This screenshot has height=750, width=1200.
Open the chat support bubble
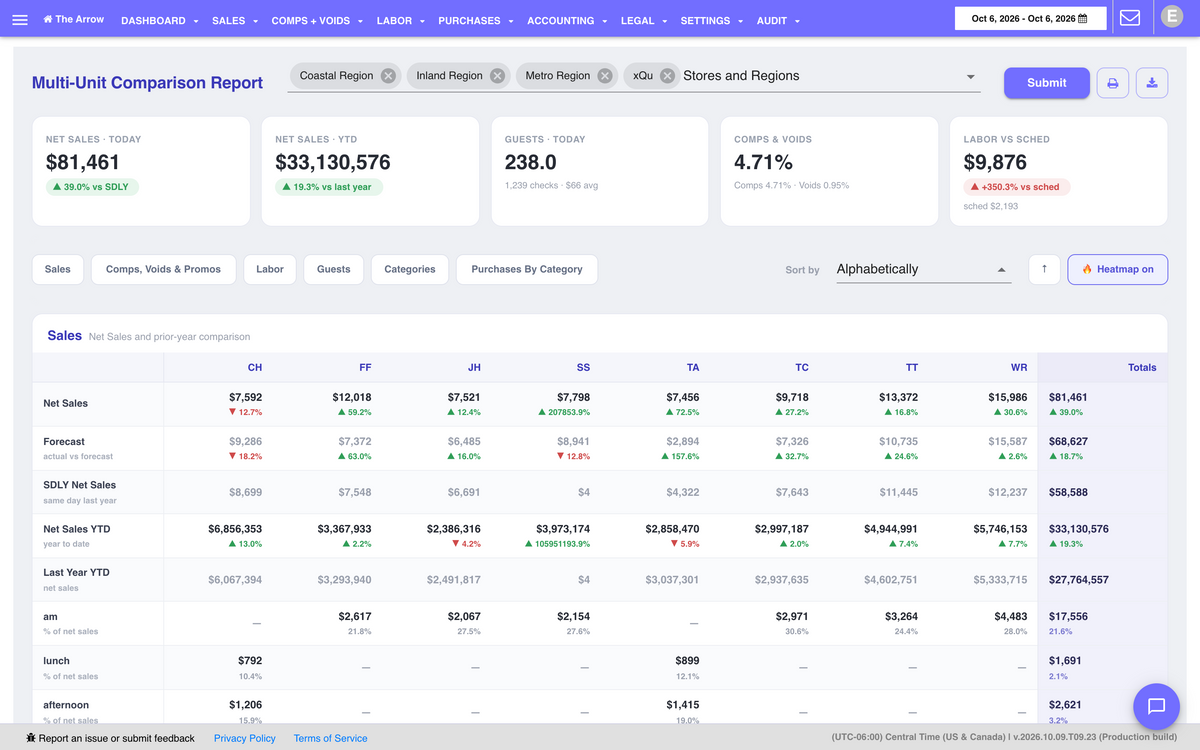pyautogui.click(x=1157, y=706)
